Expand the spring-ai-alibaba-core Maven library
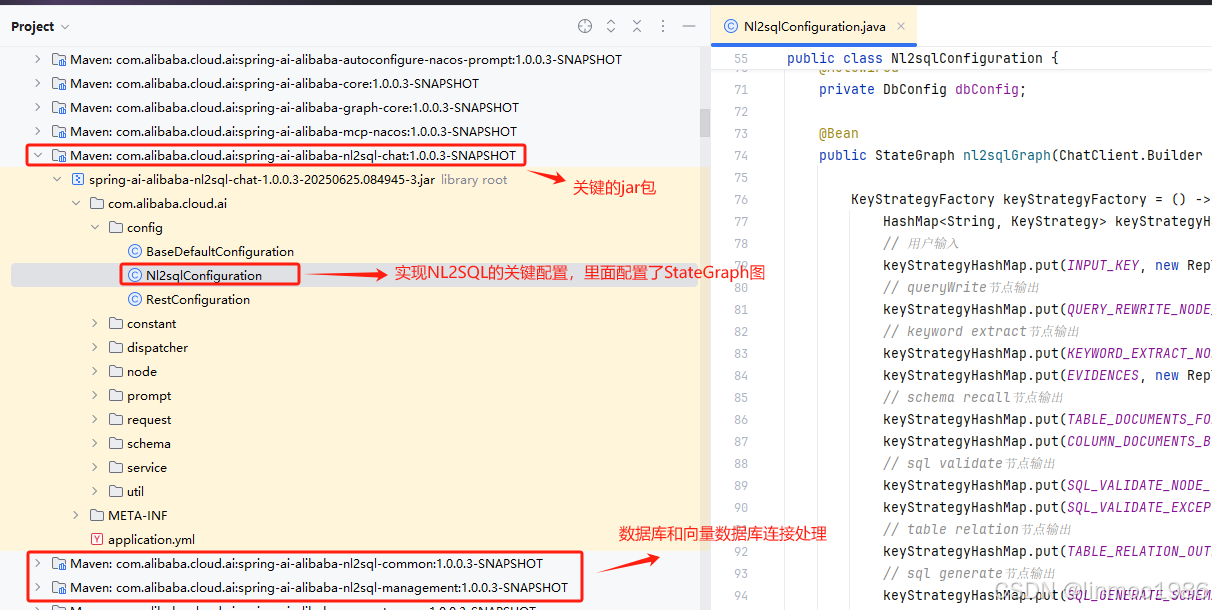The width and height of the screenshot is (1212, 610). tap(37, 83)
